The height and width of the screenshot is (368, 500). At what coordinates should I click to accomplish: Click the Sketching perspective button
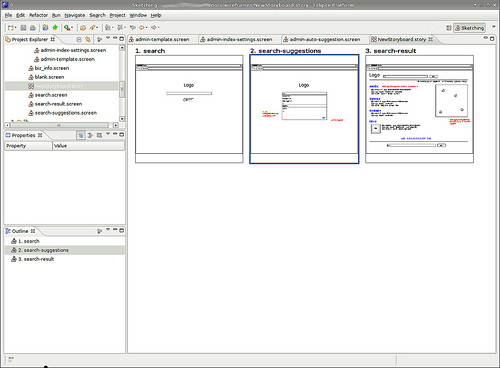click(469, 28)
